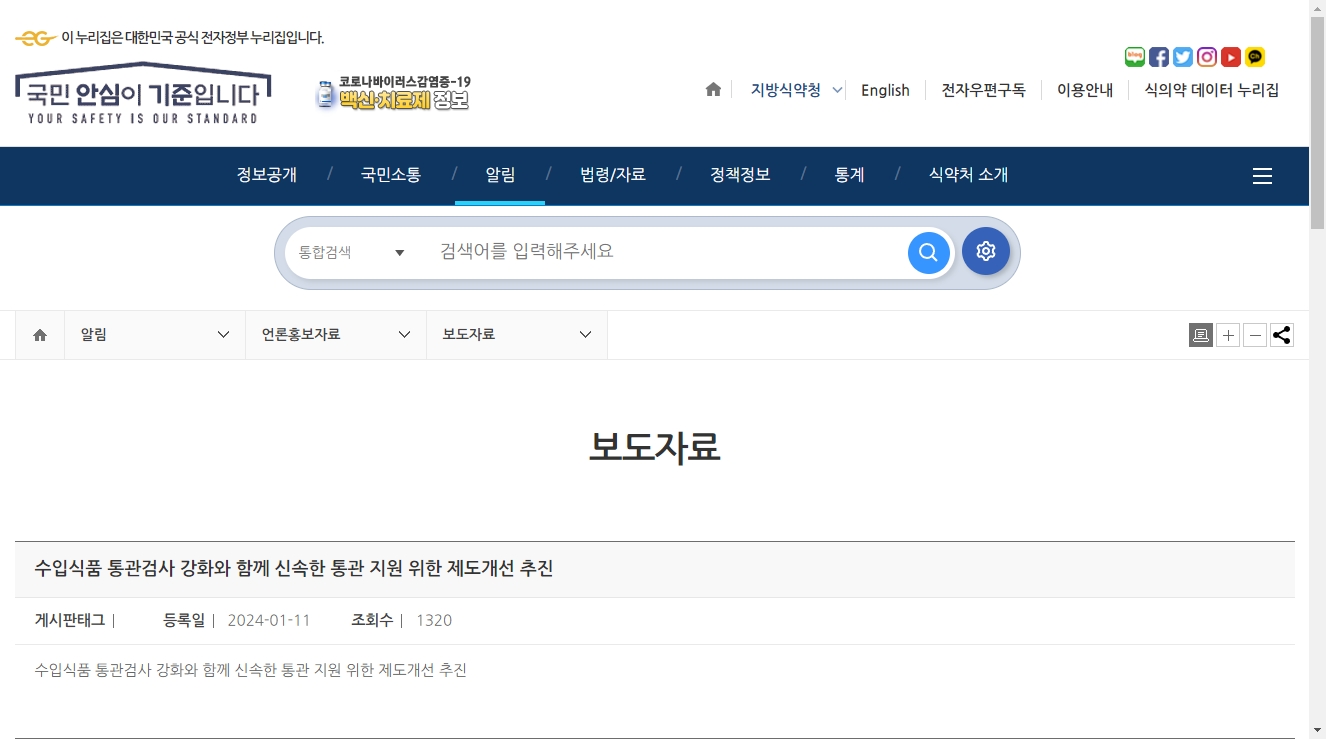Open the Twitter social link icon
Image resolution: width=1326 pixels, height=739 pixels.
(1183, 57)
